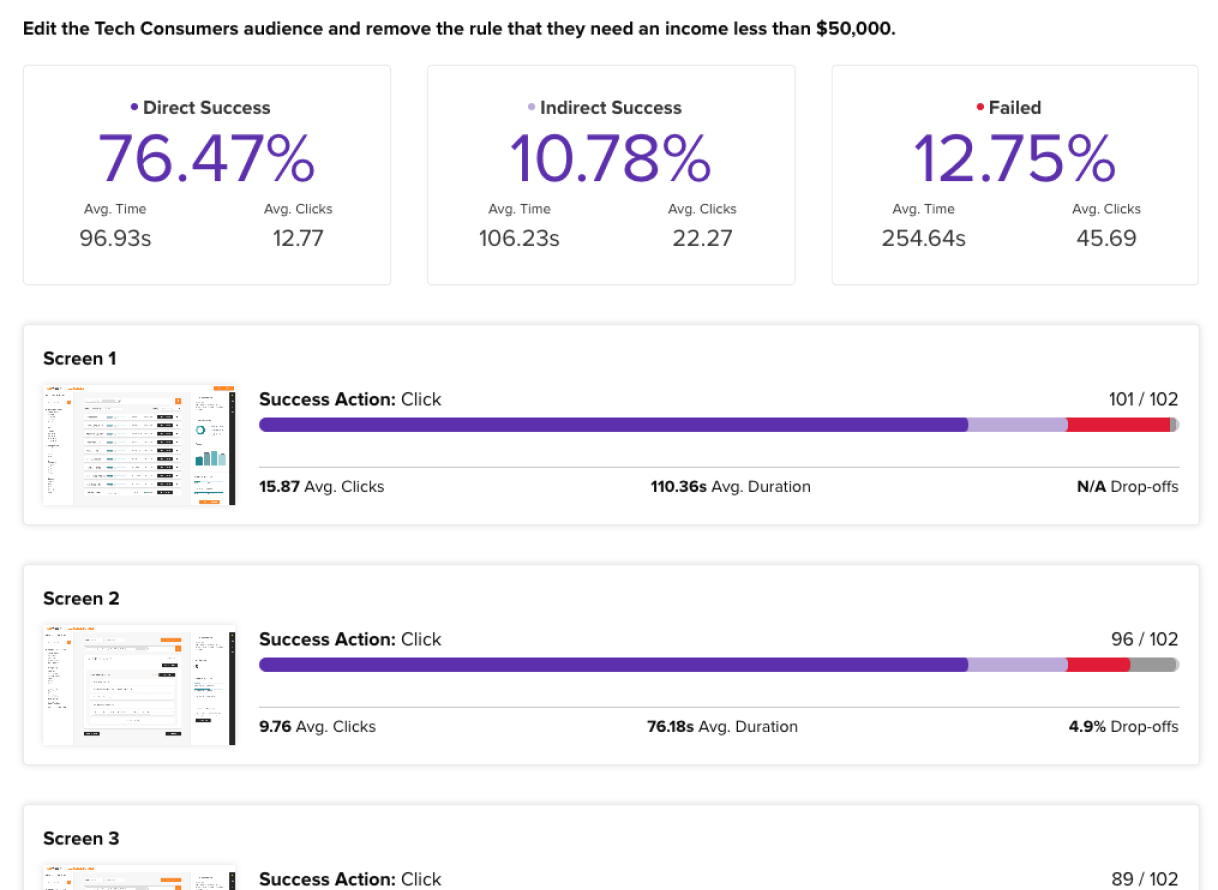Click the Screen 2 heading
The image size is (1218, 890).
[81, 598]
